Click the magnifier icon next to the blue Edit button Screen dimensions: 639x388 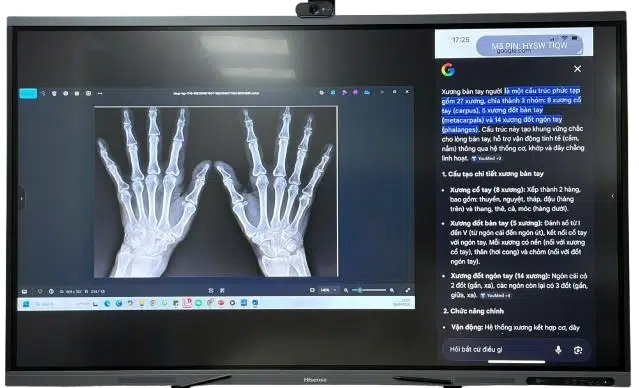pyautogui.click(x=43, y=93)
